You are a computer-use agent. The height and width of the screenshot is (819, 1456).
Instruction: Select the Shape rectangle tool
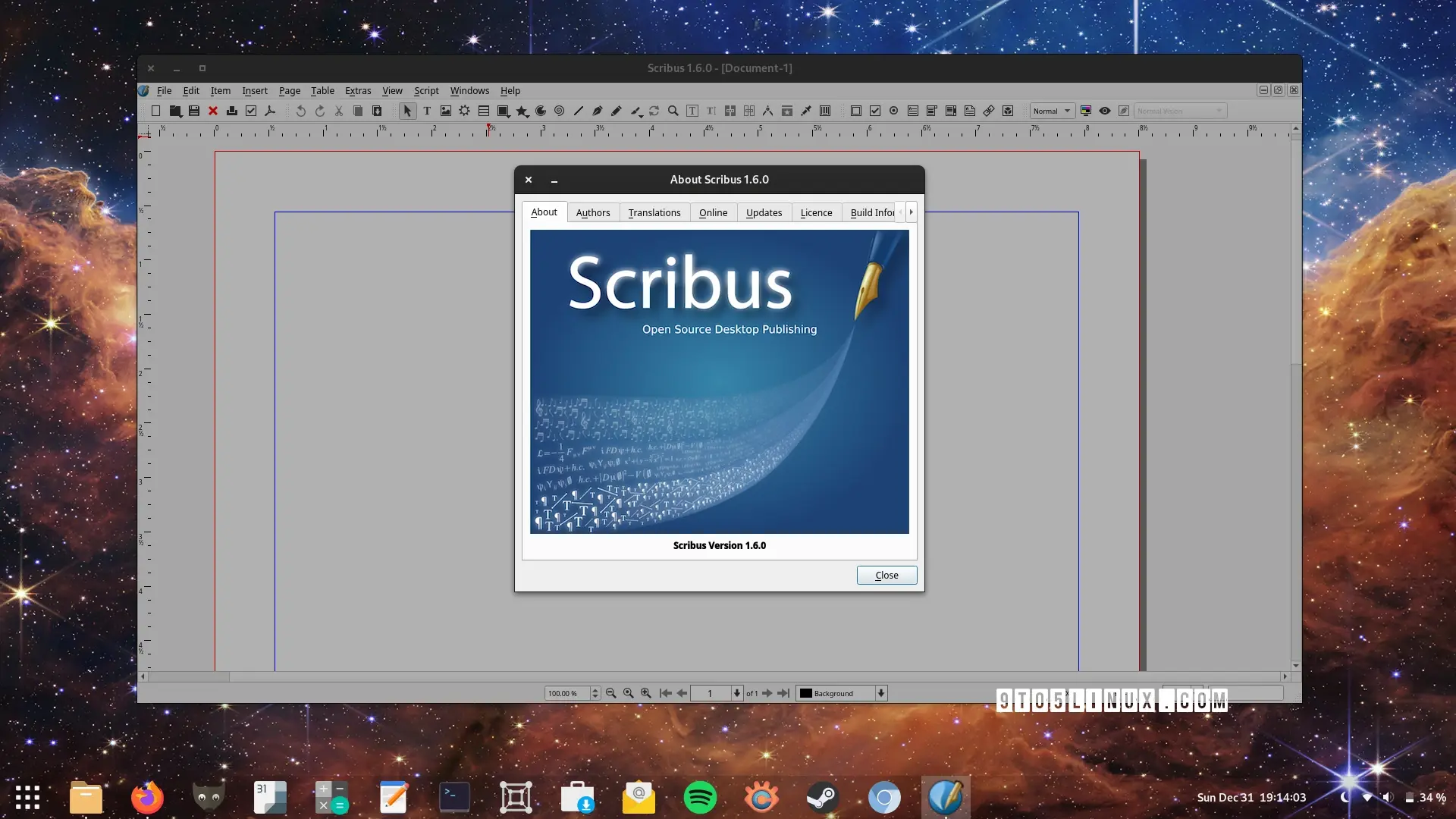[503, 111]
